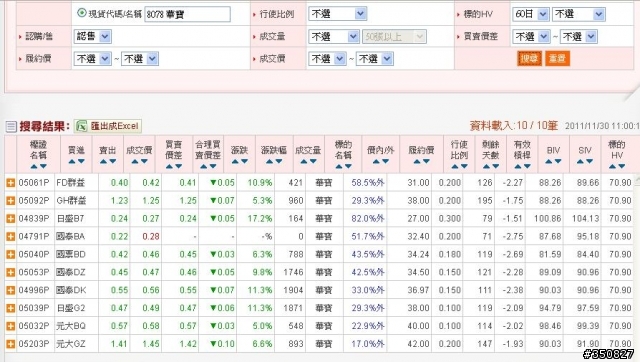Open 行使比例 dropdown
This screenshot has width=640, height=362.
338,14
